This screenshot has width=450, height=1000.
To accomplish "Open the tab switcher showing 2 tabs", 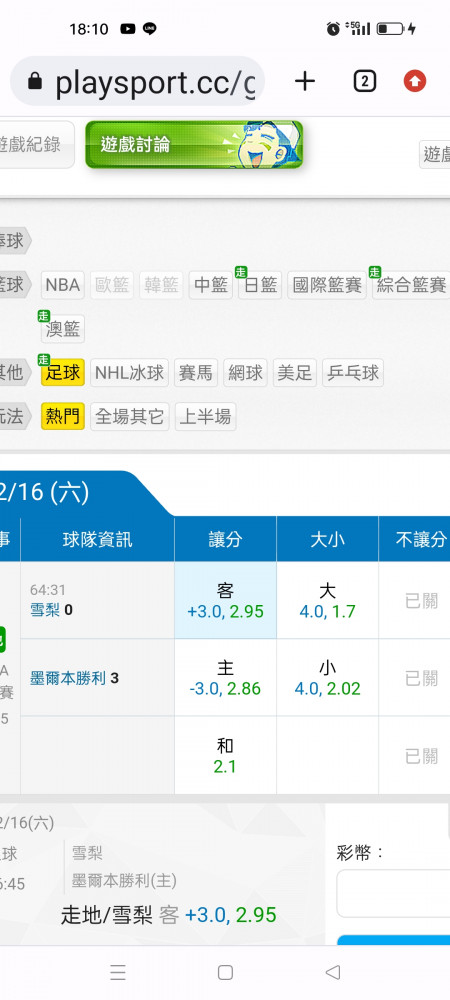I will [364, 81].
